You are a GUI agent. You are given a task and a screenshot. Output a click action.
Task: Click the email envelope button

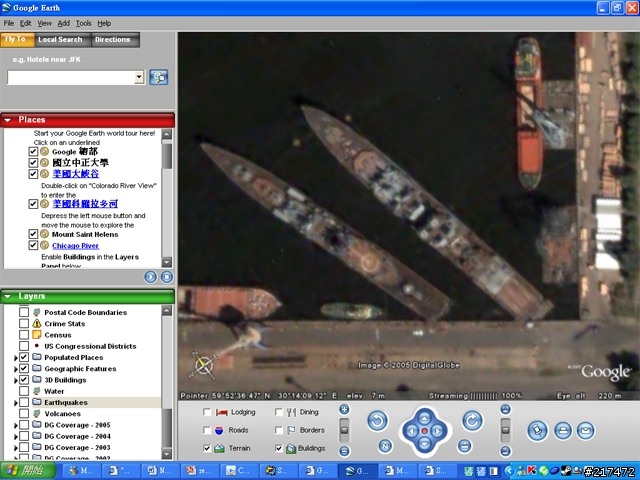point(586,431)
